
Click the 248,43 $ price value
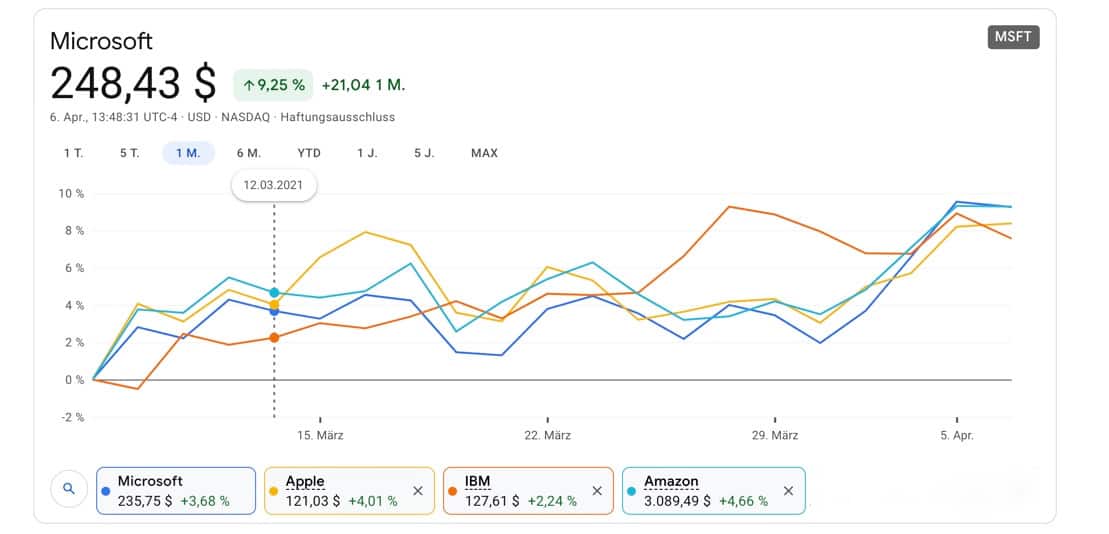click(133, 83)
